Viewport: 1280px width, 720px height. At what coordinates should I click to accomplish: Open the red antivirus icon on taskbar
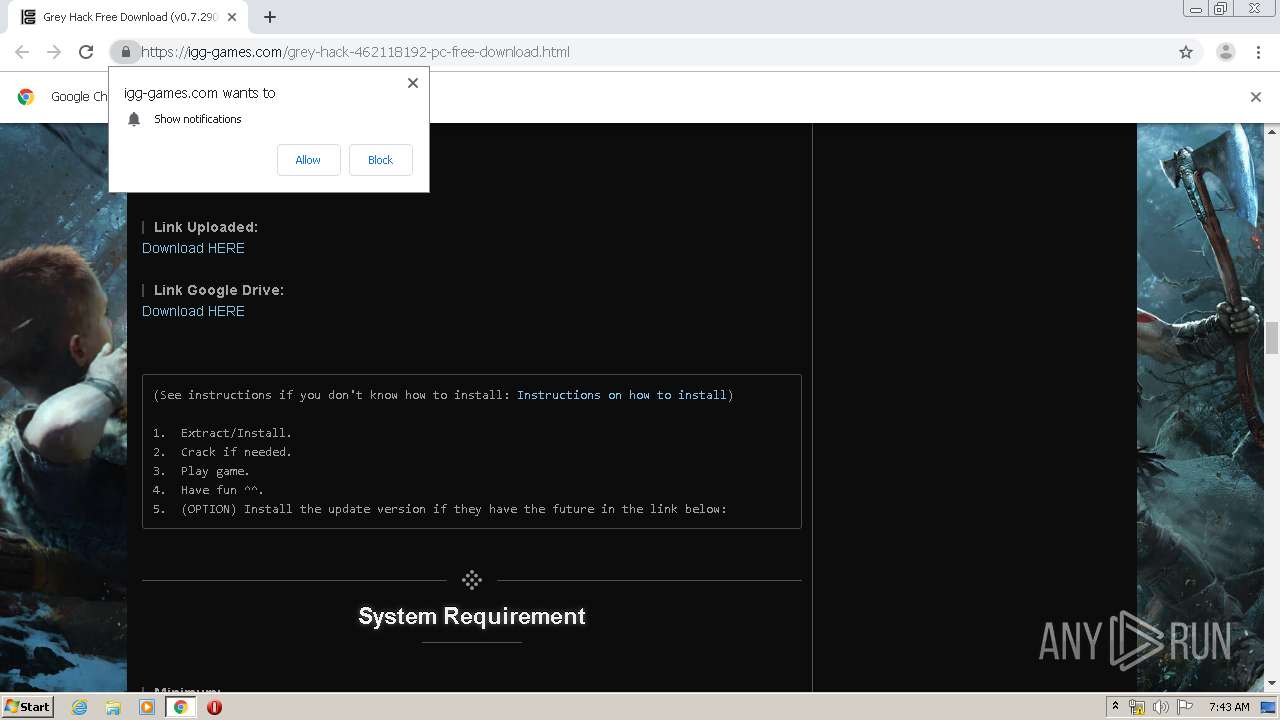[214, 707]
